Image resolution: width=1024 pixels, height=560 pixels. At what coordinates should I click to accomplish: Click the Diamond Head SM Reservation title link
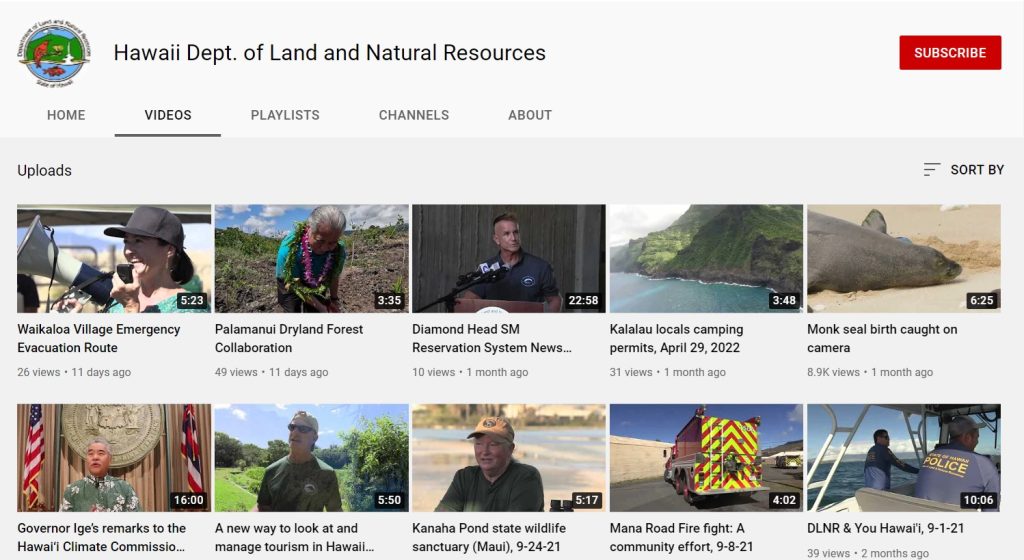(491, 338)
